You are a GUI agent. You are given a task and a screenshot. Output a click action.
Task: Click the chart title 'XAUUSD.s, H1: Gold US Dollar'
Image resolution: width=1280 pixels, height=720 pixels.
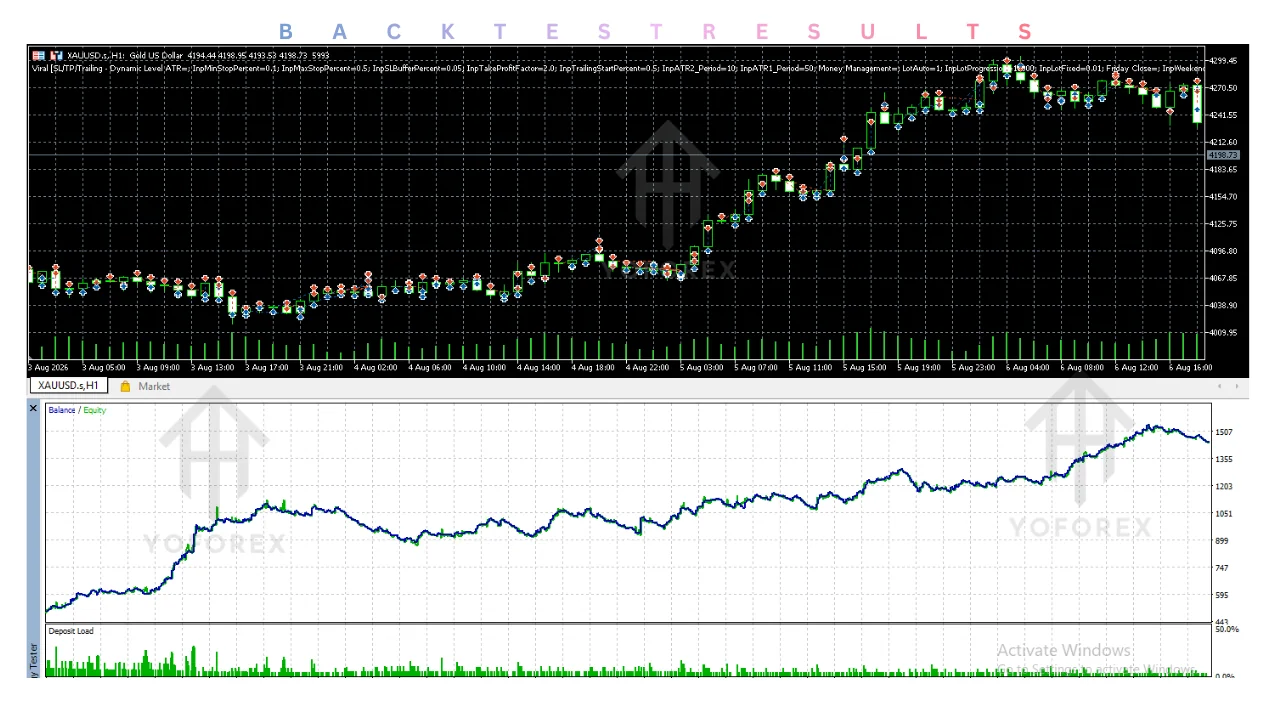click(x=127, y=55)
